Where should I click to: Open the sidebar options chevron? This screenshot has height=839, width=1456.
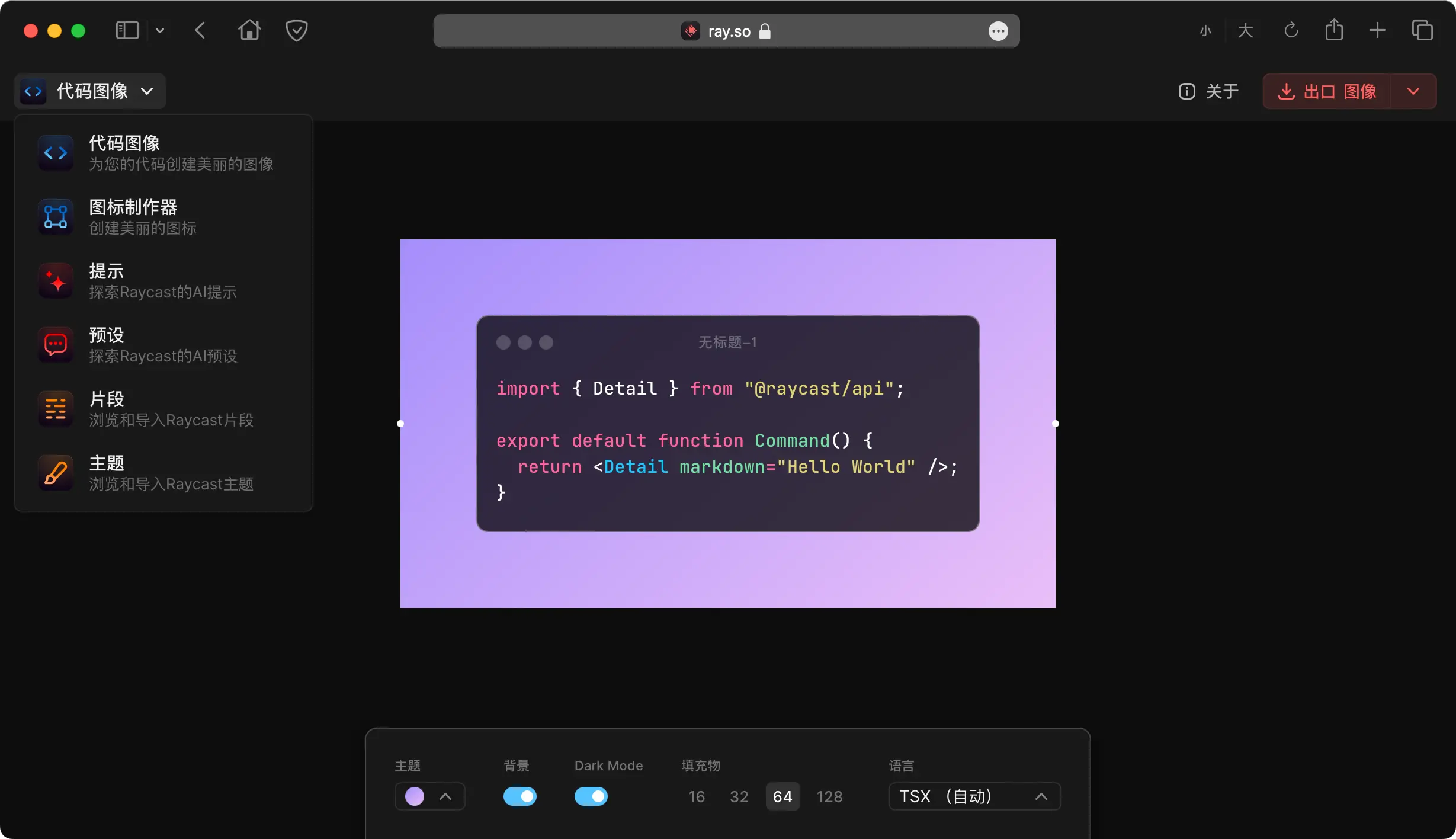(160, 30)
